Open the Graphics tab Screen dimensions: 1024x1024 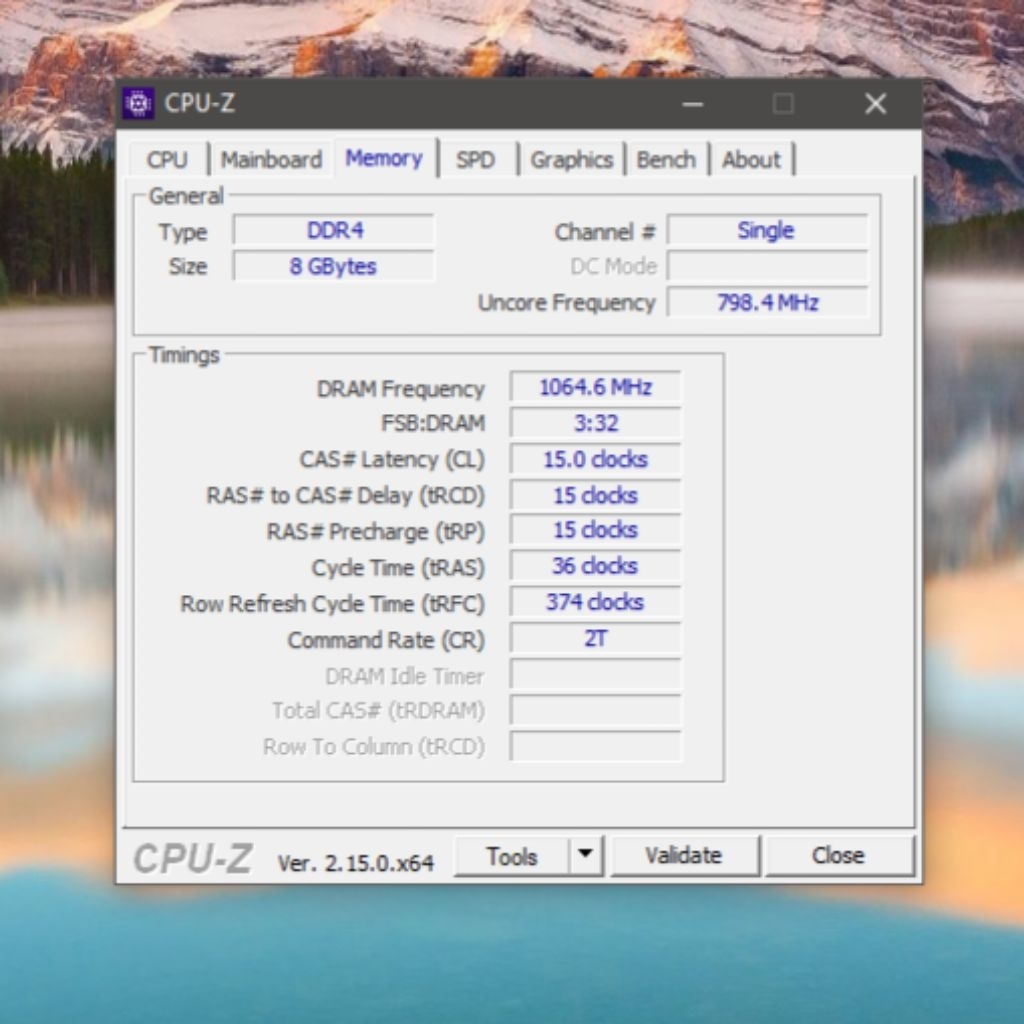(572, 159)
